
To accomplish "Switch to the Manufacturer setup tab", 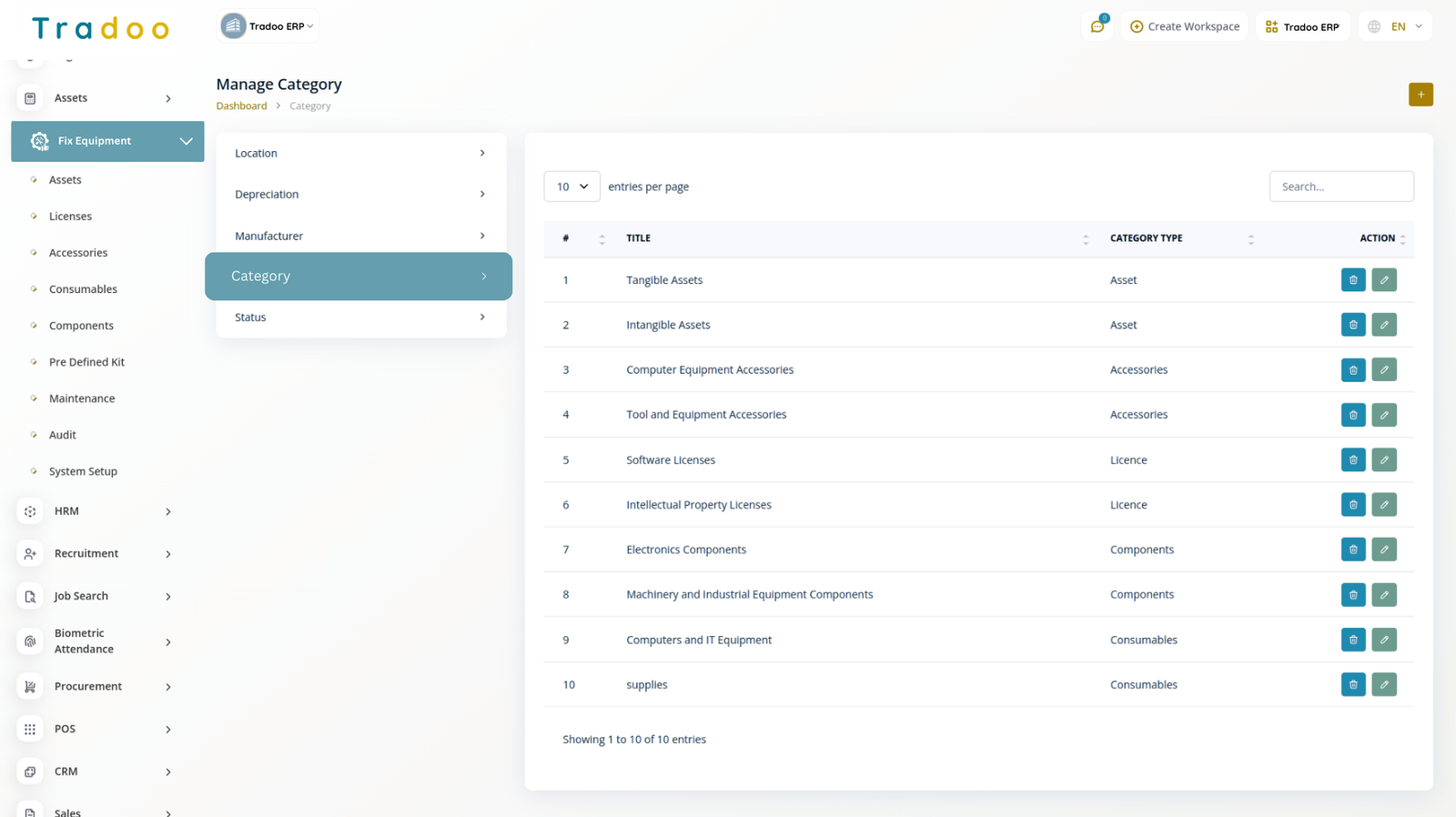I will pos(360,236).
